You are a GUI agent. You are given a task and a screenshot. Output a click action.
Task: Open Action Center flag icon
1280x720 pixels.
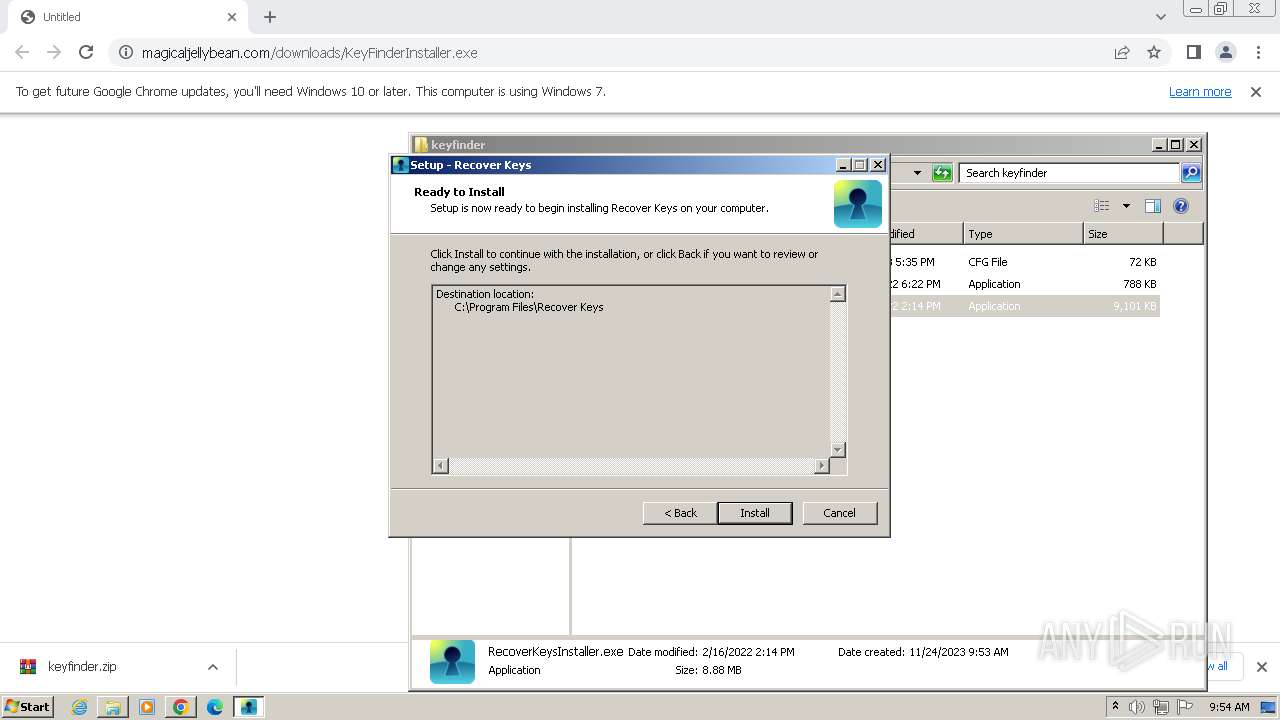point(1184,707)
